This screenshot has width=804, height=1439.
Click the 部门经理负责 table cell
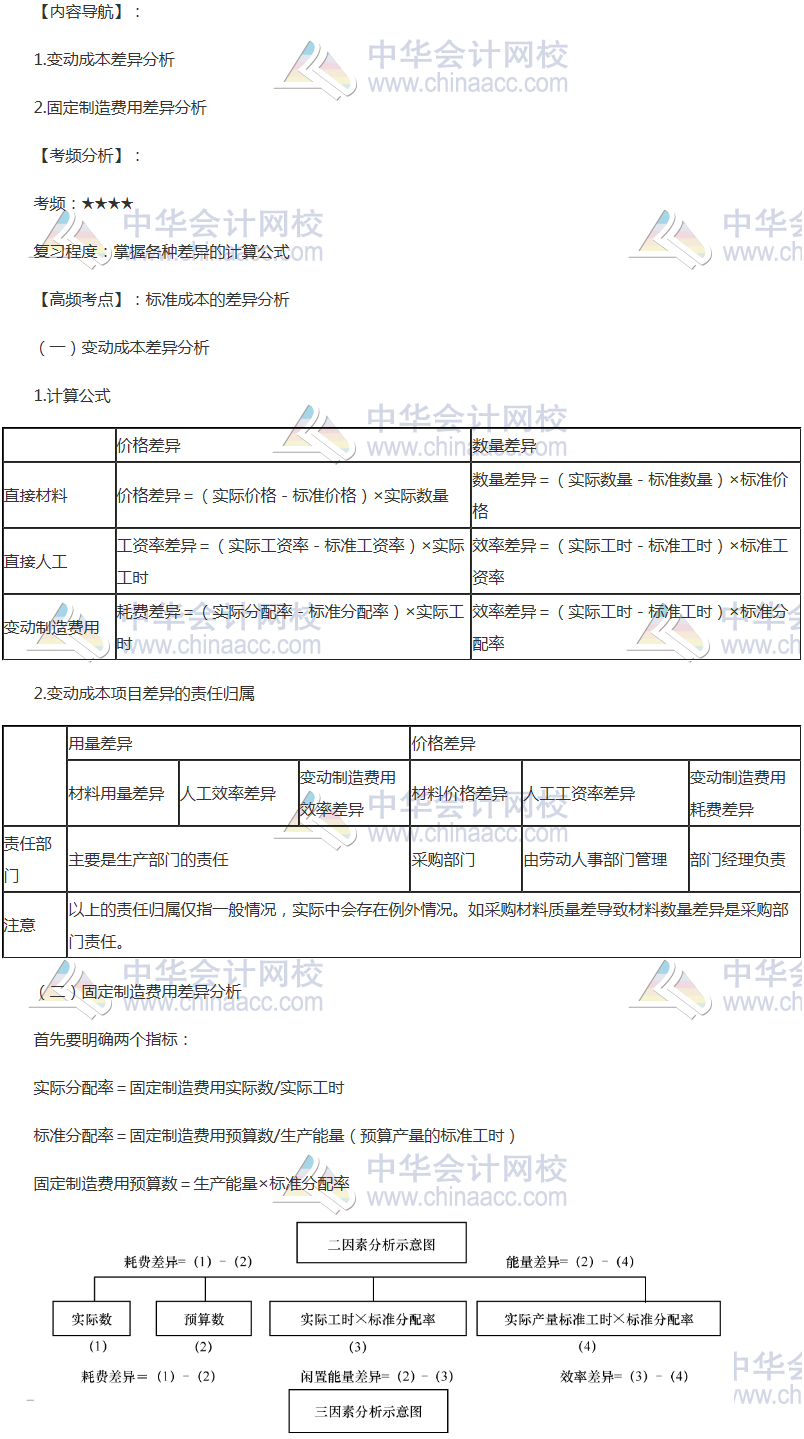[x=743, y=859]
